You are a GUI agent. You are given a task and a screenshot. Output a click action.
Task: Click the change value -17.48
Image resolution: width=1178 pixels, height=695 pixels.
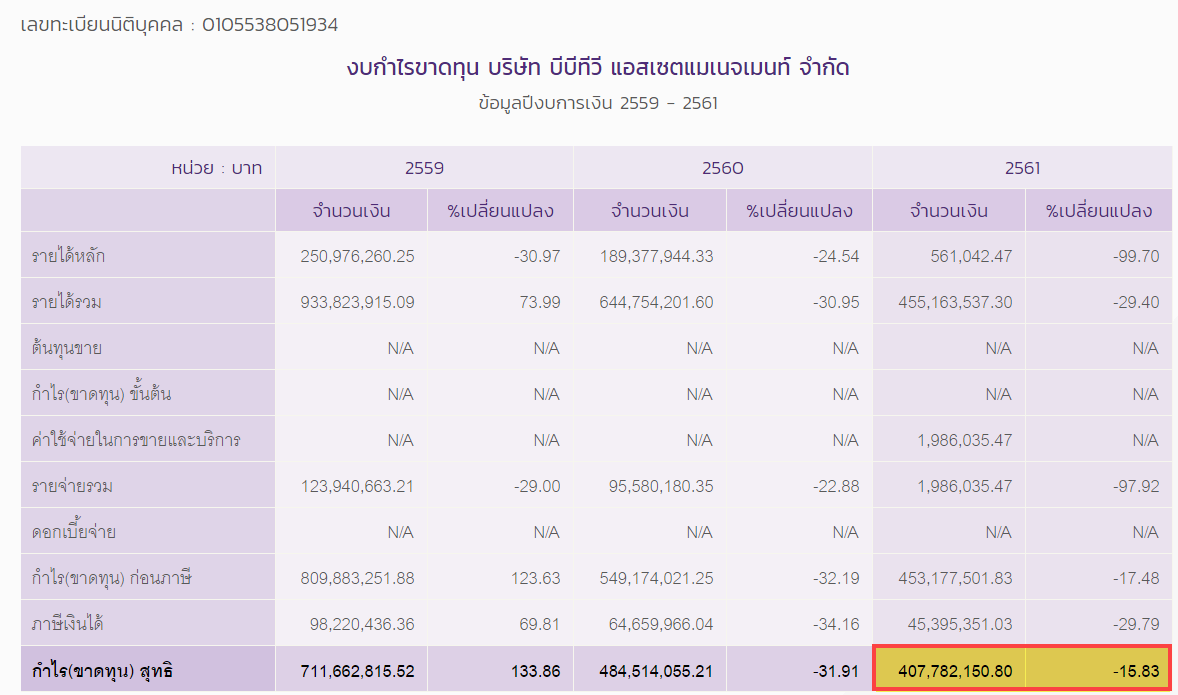click(x=1136, y=579)
